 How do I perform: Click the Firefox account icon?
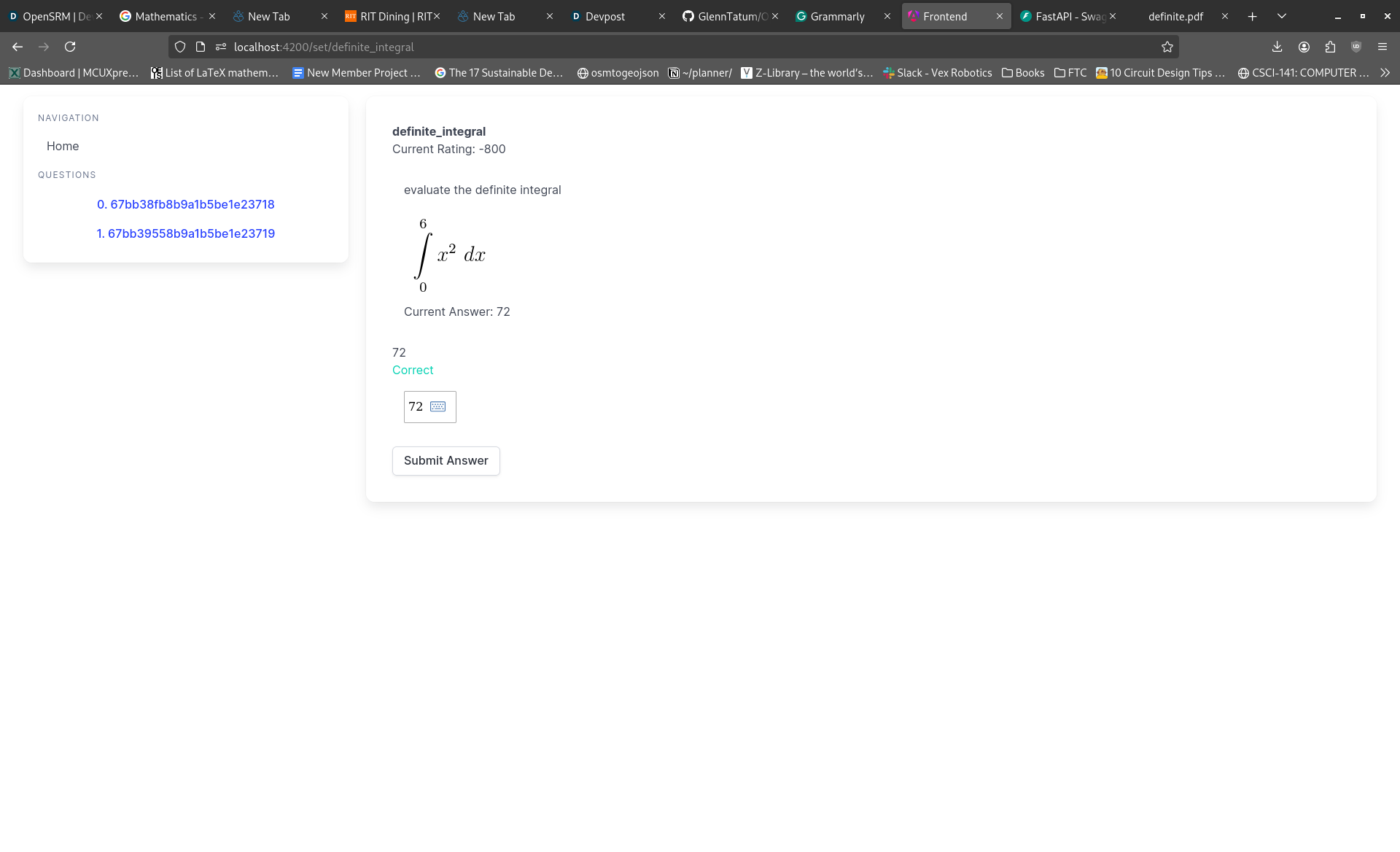click(1304, 47)
